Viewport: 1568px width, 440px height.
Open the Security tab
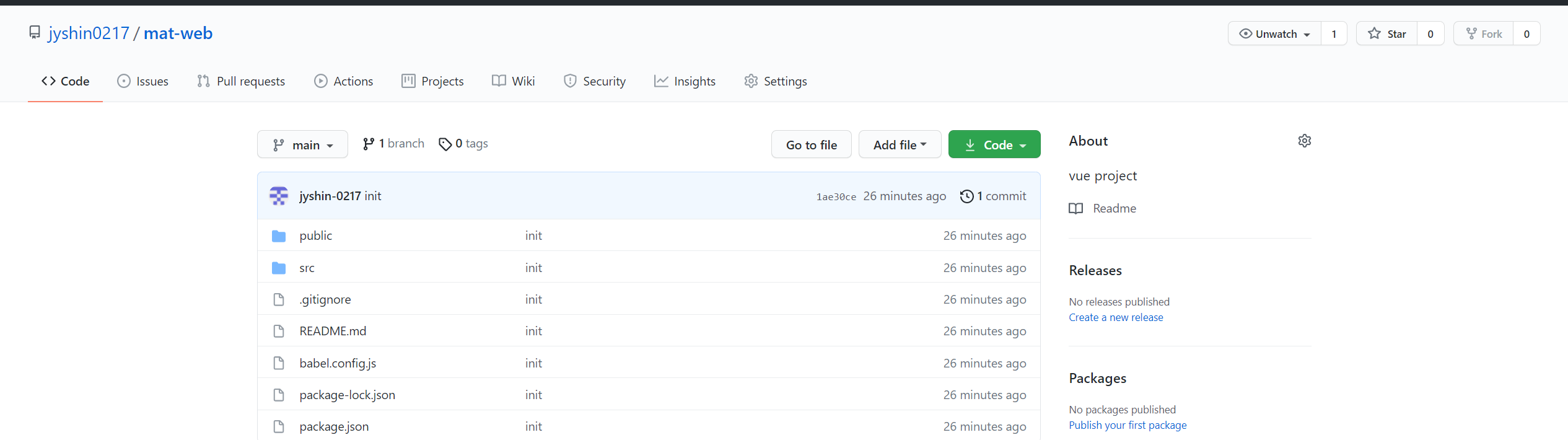[x=594, y=81]
